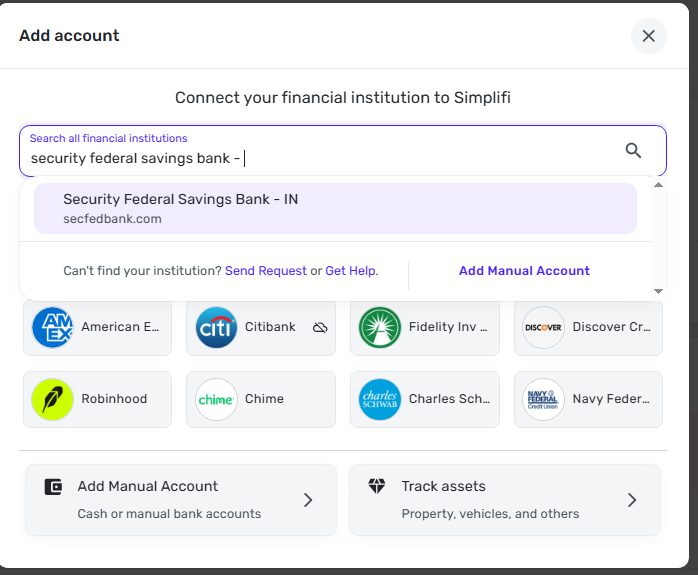
Task: Click the Discover logo icon
Action: pos(543,327)
